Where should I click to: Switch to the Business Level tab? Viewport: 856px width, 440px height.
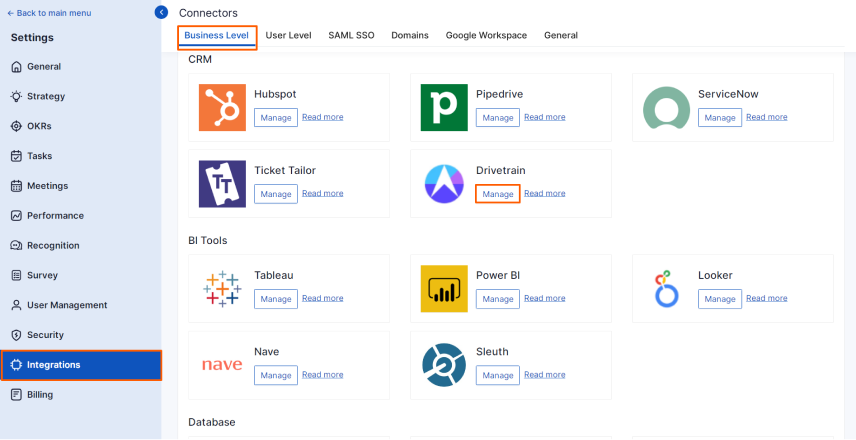217,35
